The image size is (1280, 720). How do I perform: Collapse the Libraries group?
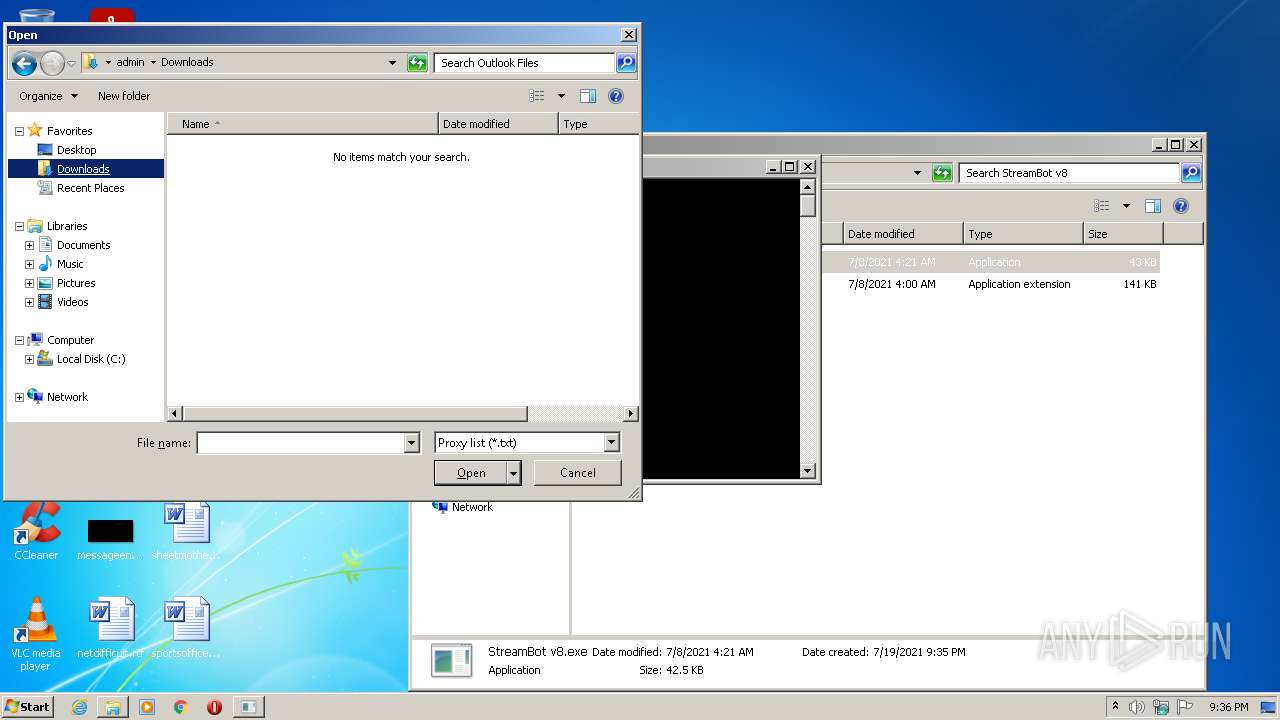click(x=19, y=226)
